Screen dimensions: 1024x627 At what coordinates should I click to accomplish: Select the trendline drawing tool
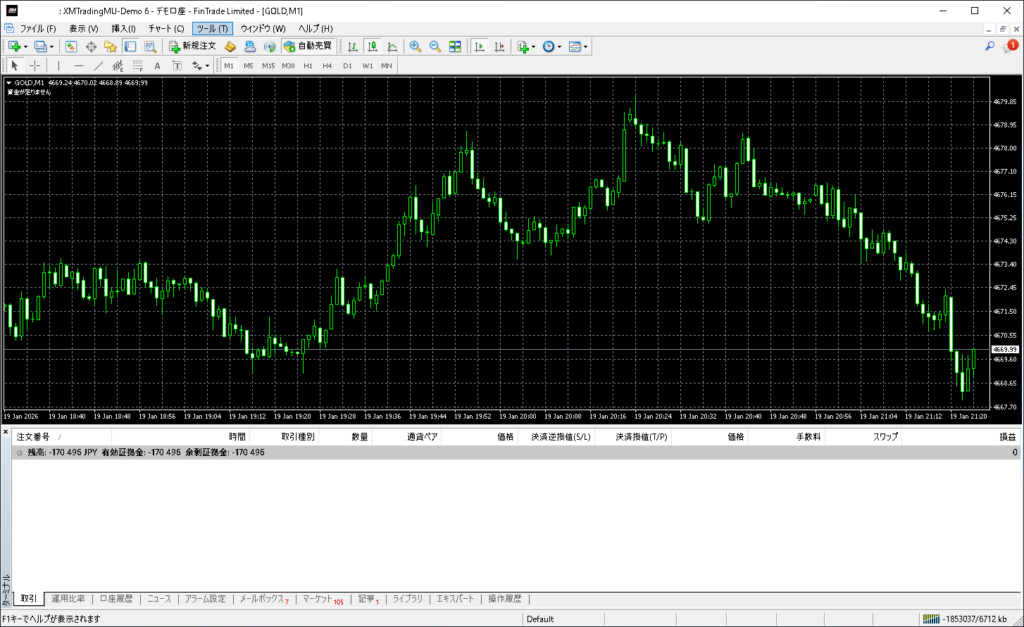(99, 65)
